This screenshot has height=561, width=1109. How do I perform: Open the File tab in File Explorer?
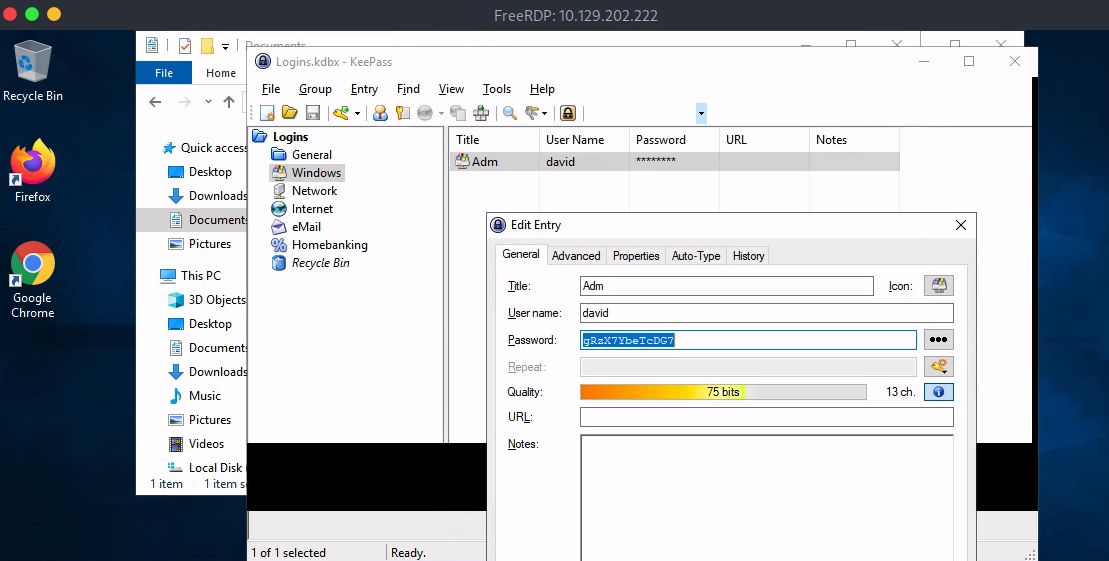(x=163, y=73)
